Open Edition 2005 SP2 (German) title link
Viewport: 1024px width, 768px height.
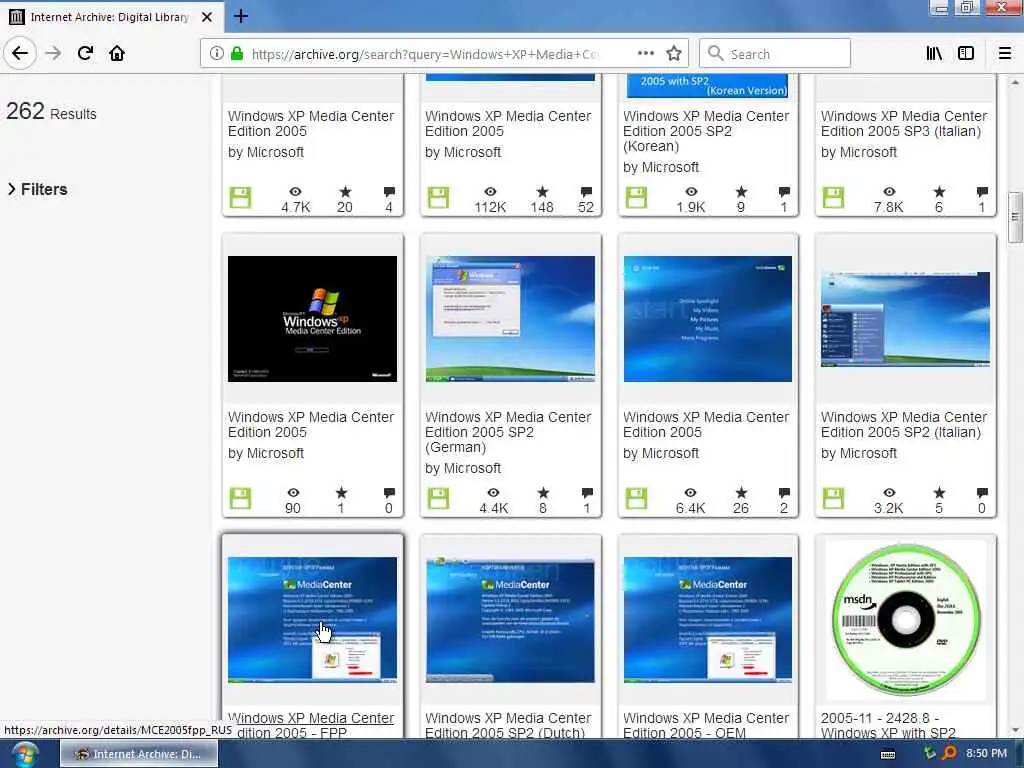[x=508, y=432]
